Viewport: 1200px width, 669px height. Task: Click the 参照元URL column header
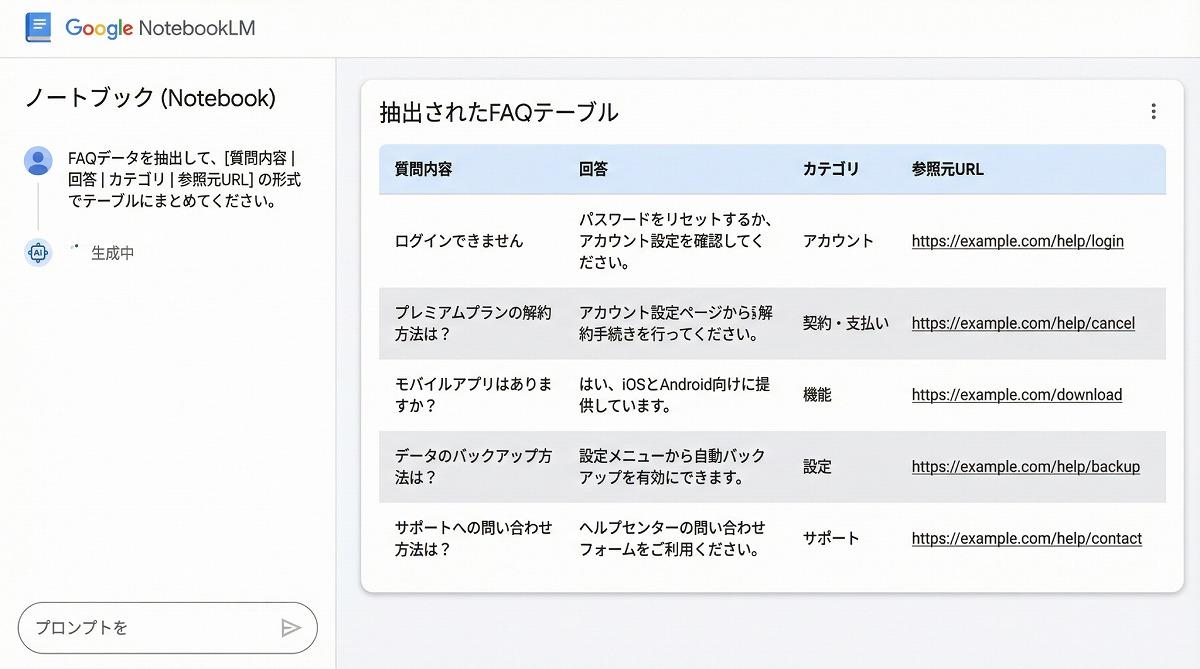point(947,169)
